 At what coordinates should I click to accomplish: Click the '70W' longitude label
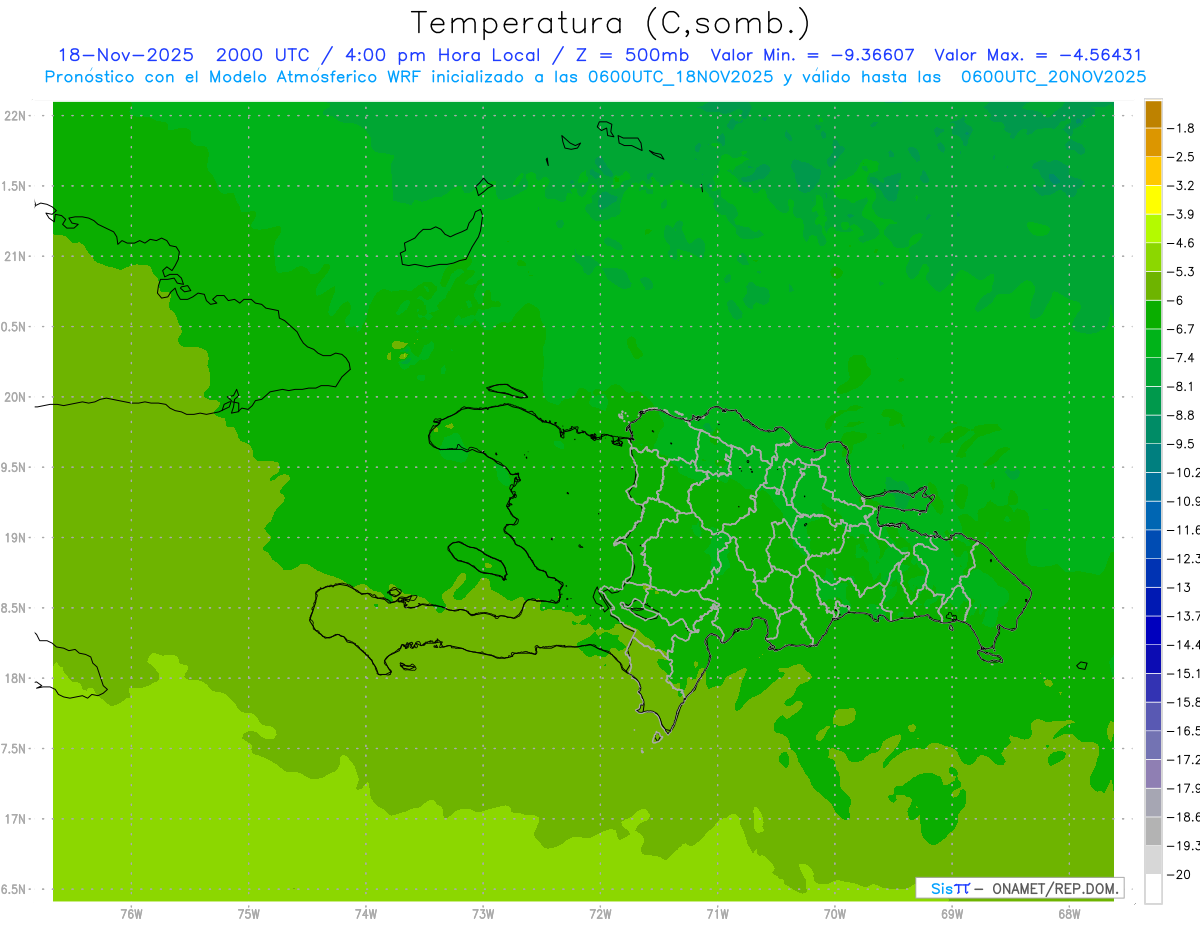pyautogui.click(x=834, y=913)
